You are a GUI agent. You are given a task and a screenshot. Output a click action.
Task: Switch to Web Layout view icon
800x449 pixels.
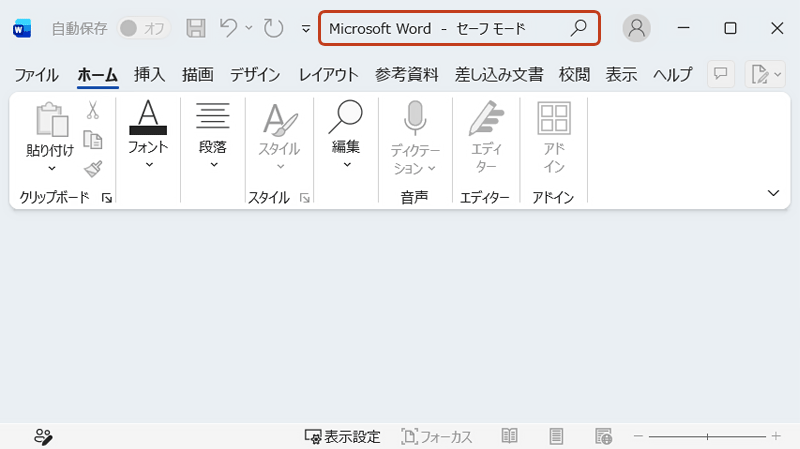(603, 436)
